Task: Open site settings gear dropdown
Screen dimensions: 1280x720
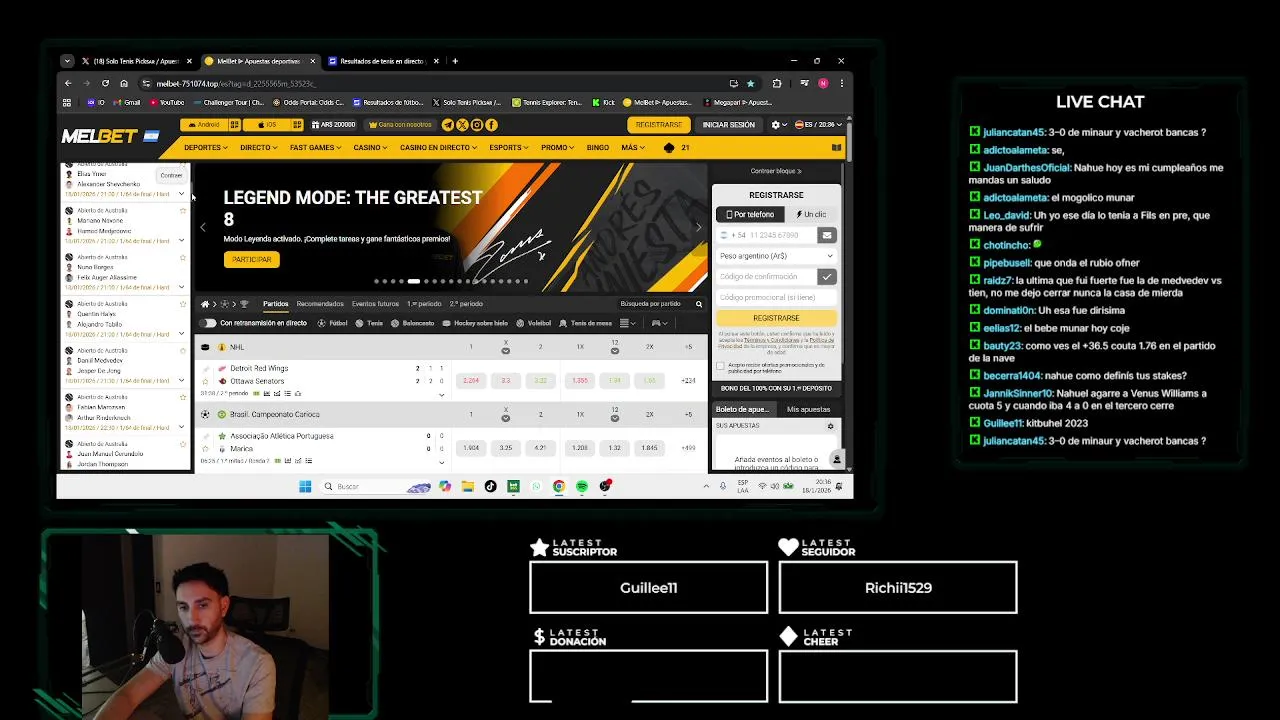Action: tap(777, 125)
